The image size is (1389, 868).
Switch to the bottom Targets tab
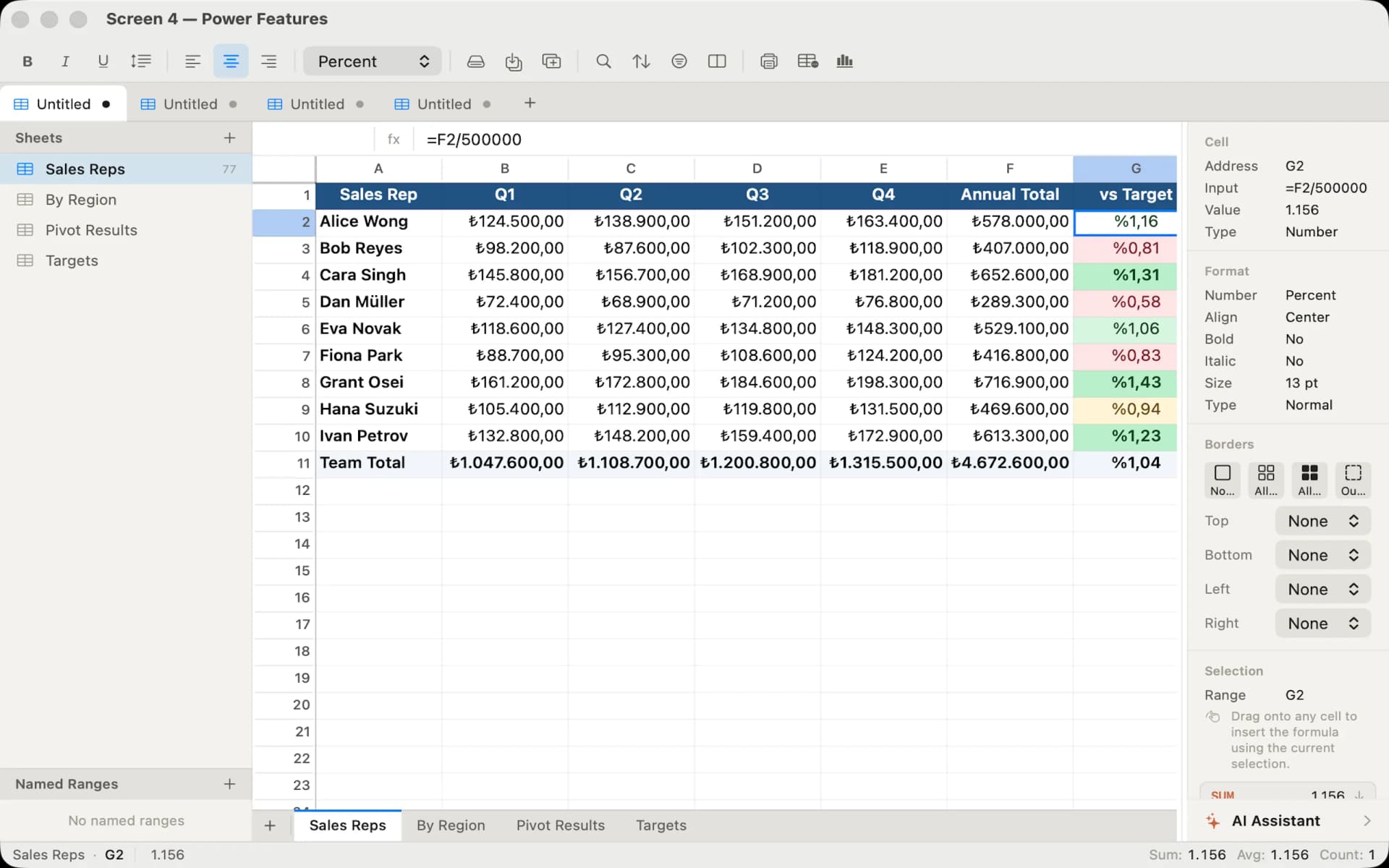tap(661, 825)
